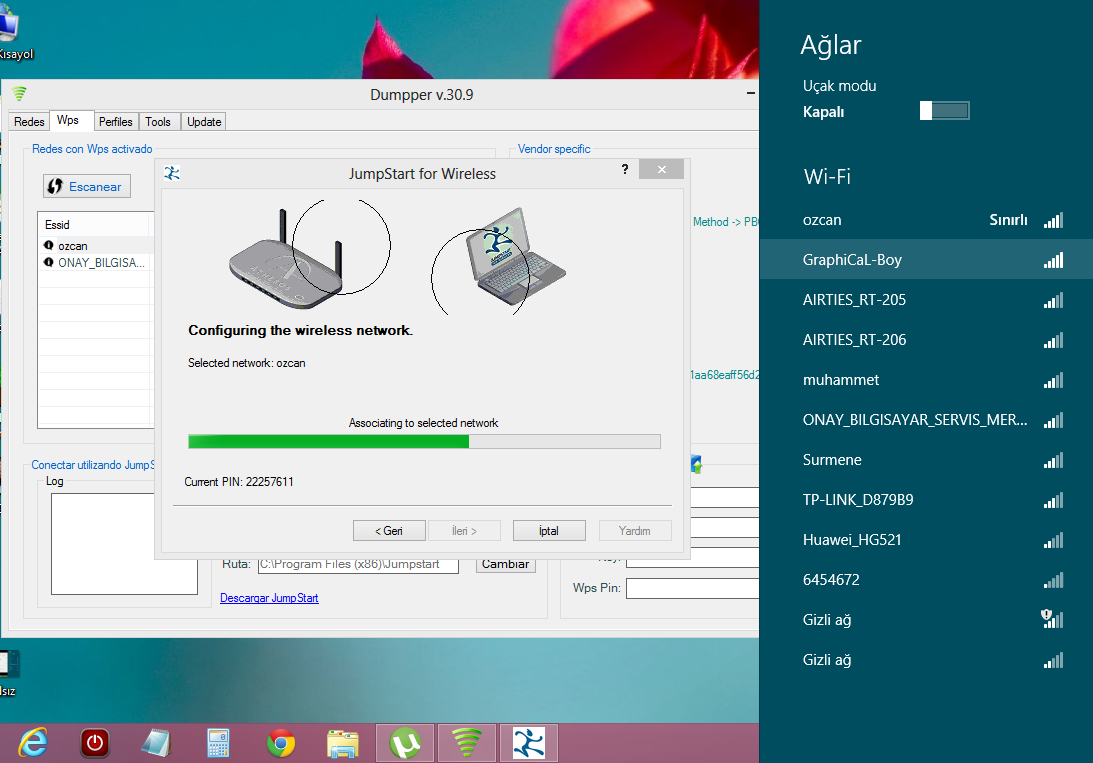
Task: Go to the Update tab
Action: point(204,121)
